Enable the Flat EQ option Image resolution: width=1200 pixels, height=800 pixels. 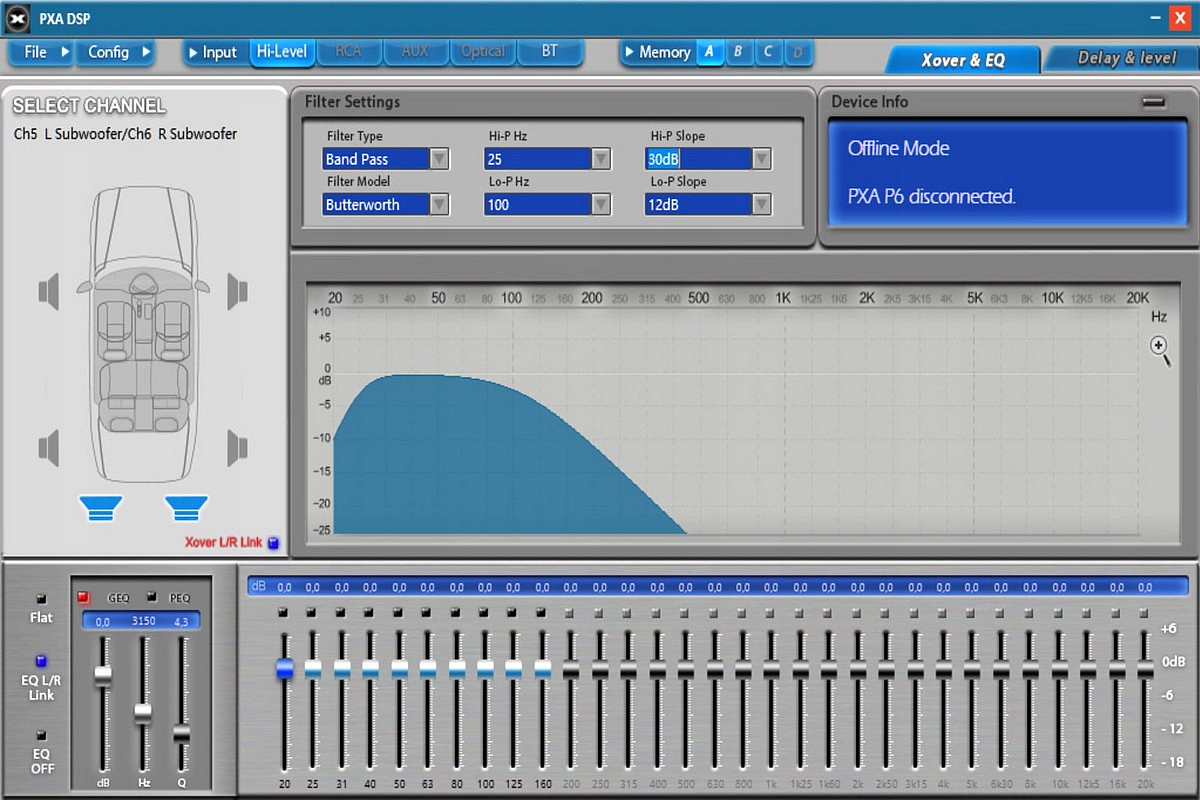[41, 599]
